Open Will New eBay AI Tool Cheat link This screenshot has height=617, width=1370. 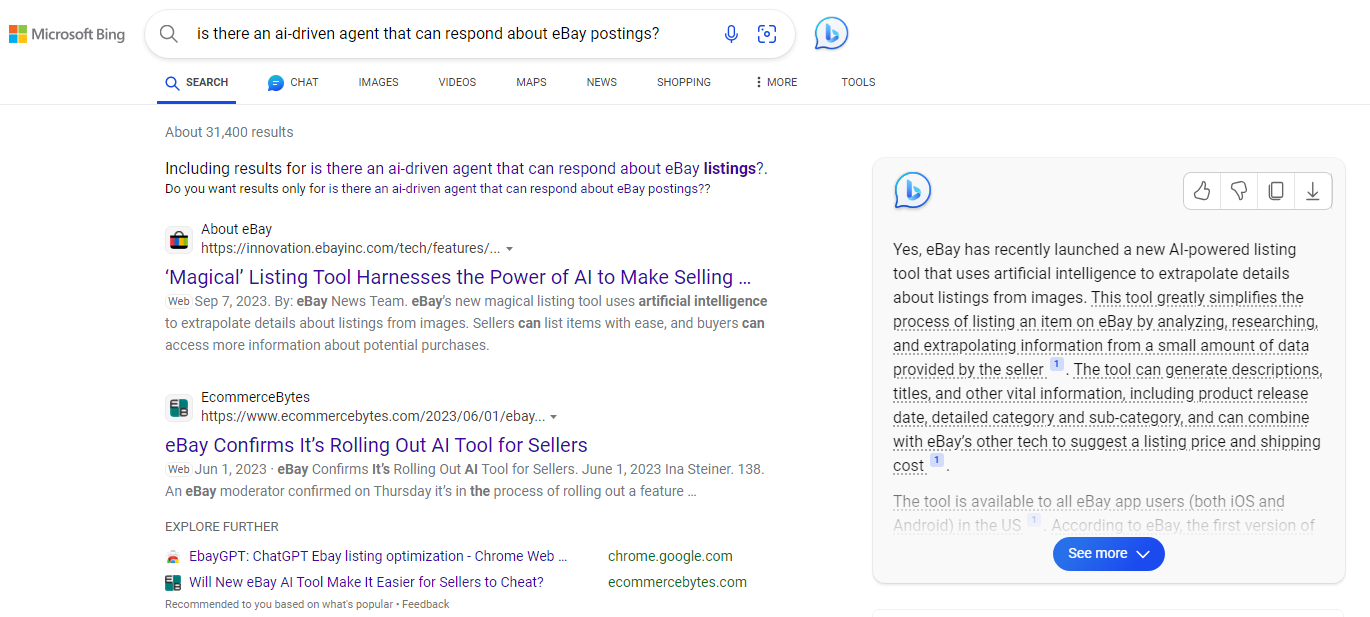pos(366,582)
